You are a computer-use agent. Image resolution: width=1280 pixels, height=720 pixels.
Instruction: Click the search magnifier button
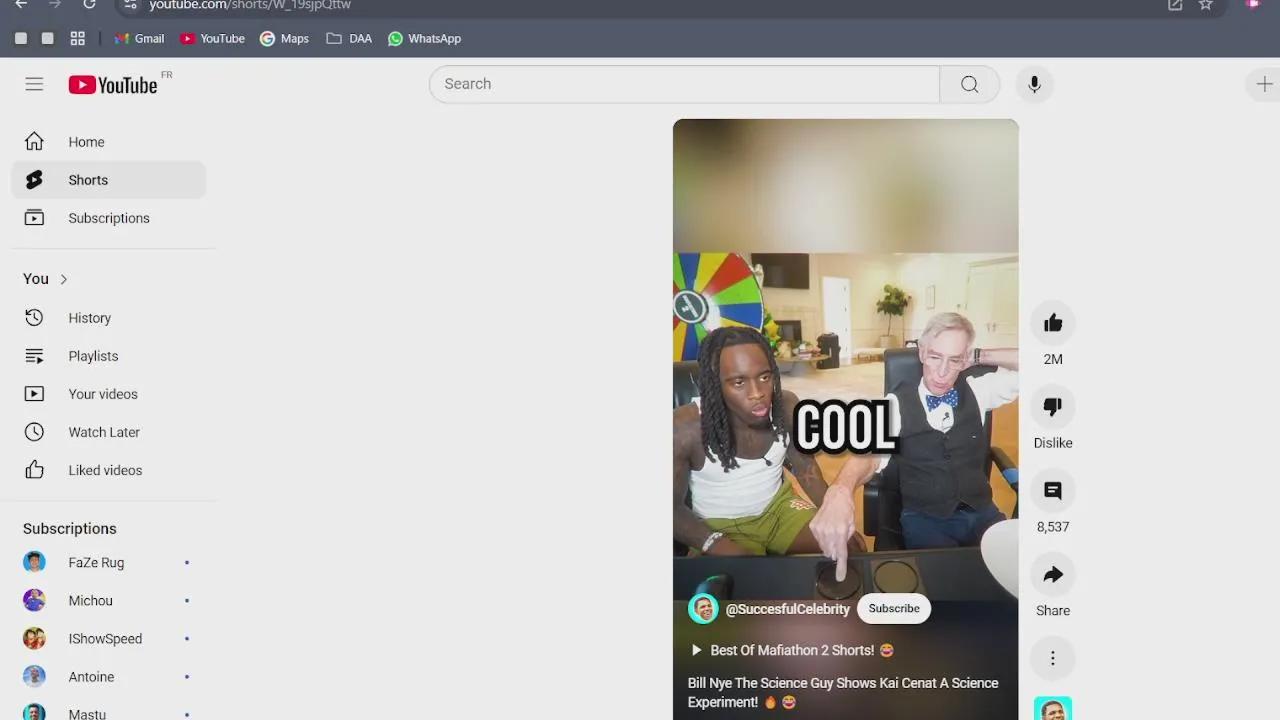(x=969, y=84)
